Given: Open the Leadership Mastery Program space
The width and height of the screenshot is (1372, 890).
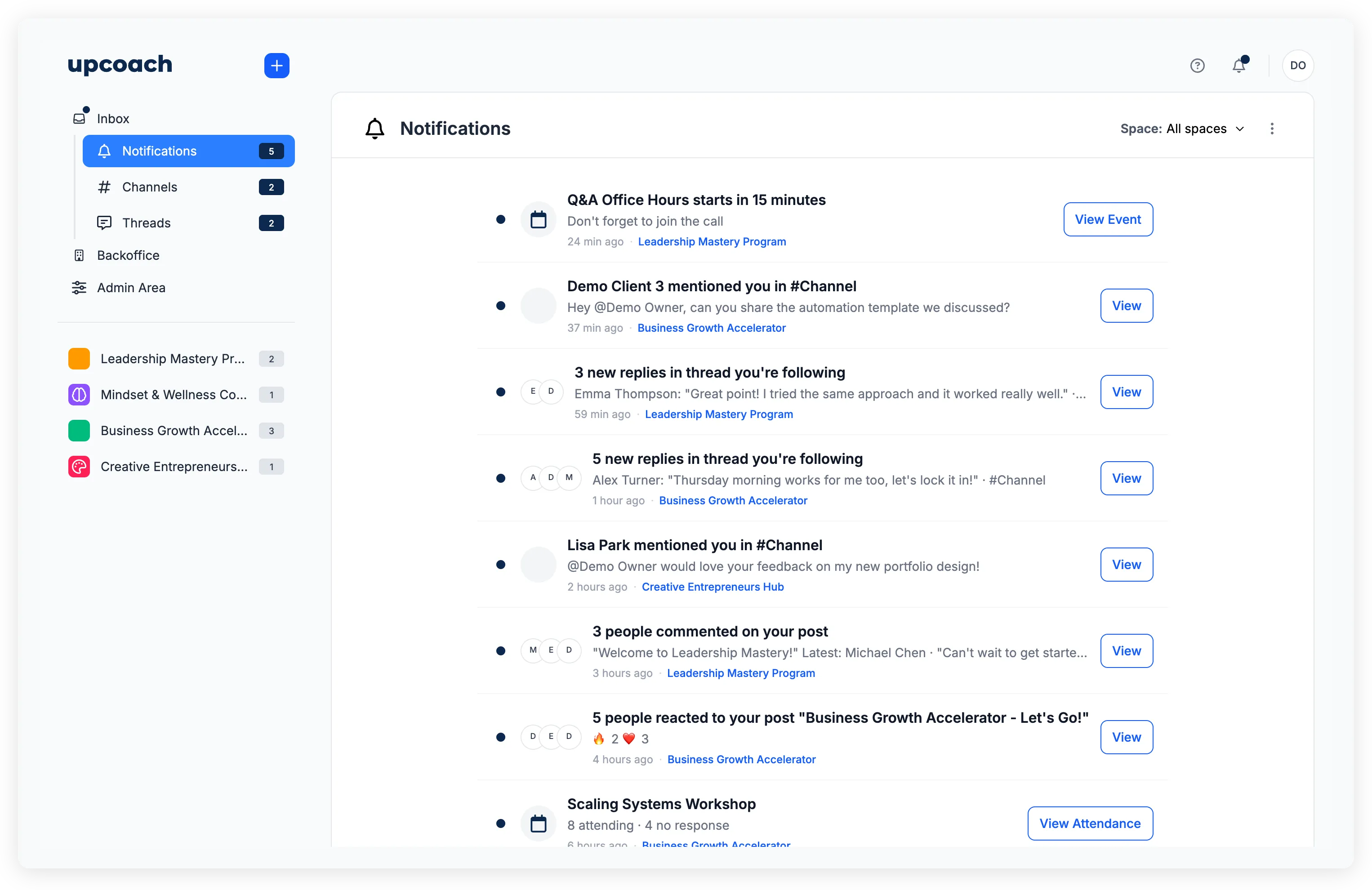Looking at the screenshot, I should (x=173, y=359).
